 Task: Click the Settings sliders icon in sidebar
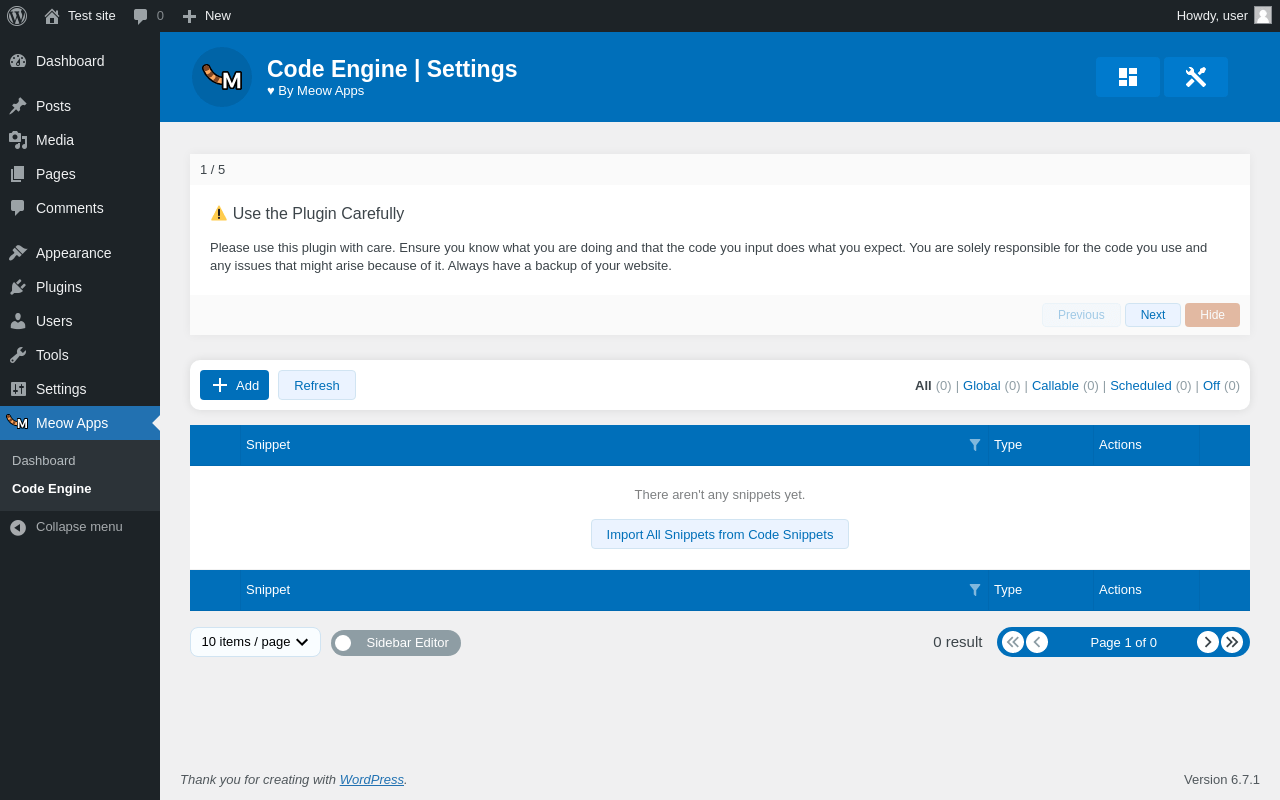point(18,389)
